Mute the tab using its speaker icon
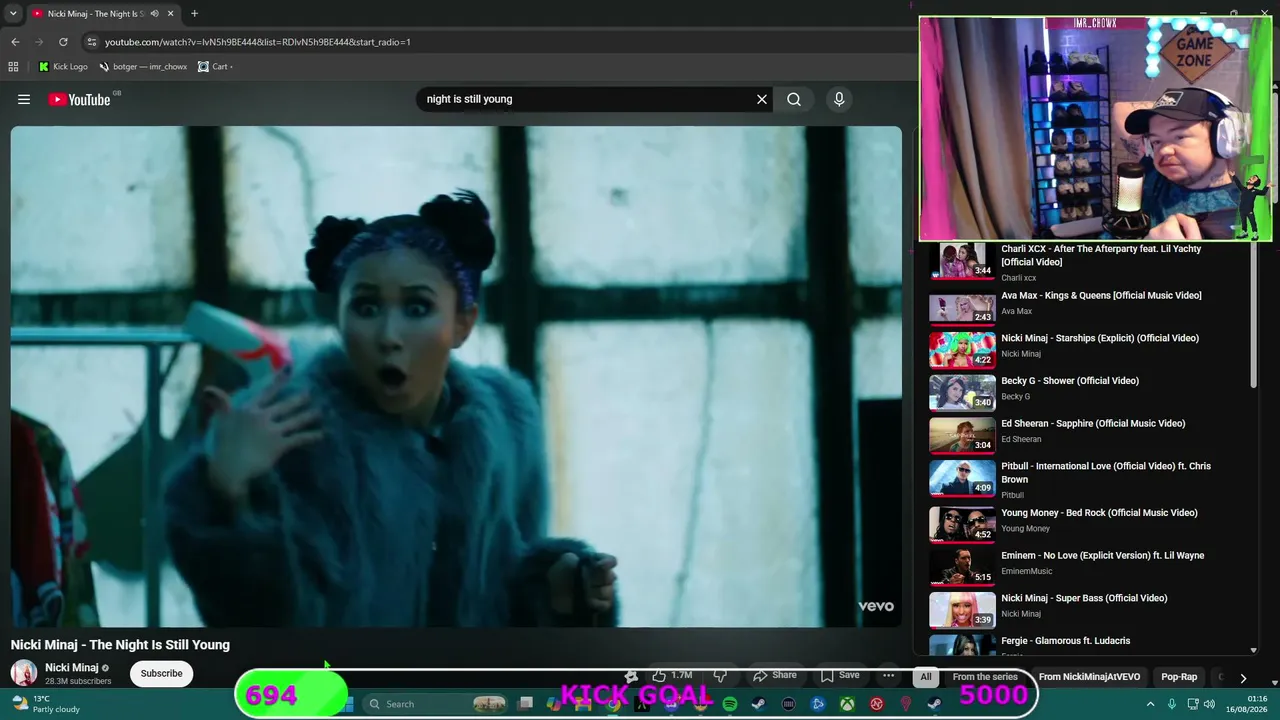Viewport: 1280px width, 720px height. tap(154, 14)
